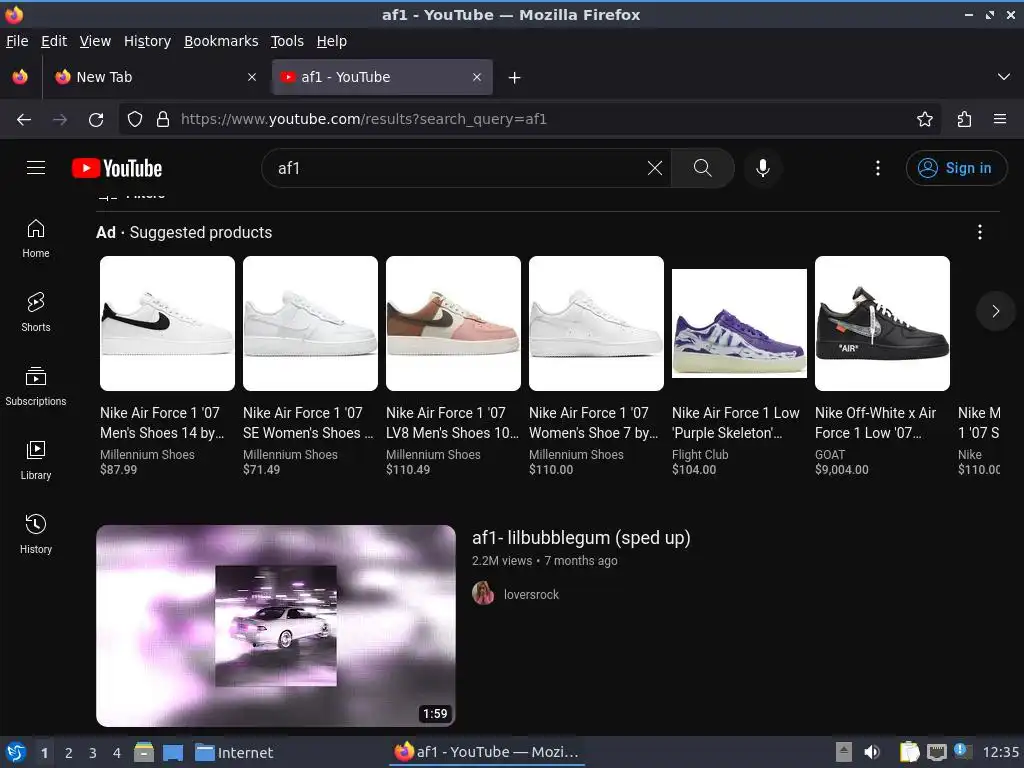The image size is (1024, 768).
Task: Select af1 - YouTube taskbar window
Action: pos(487,752)
